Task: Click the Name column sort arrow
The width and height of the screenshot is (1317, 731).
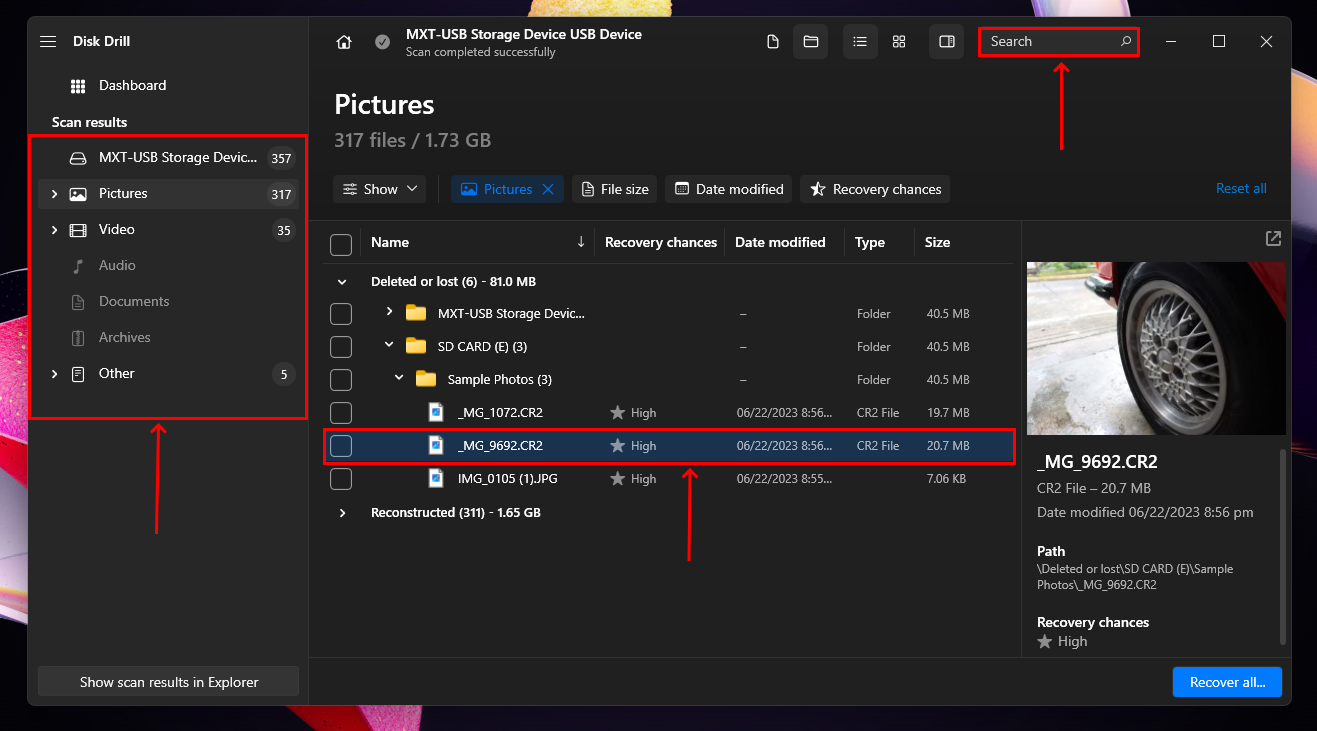Action: pos(581,242)
